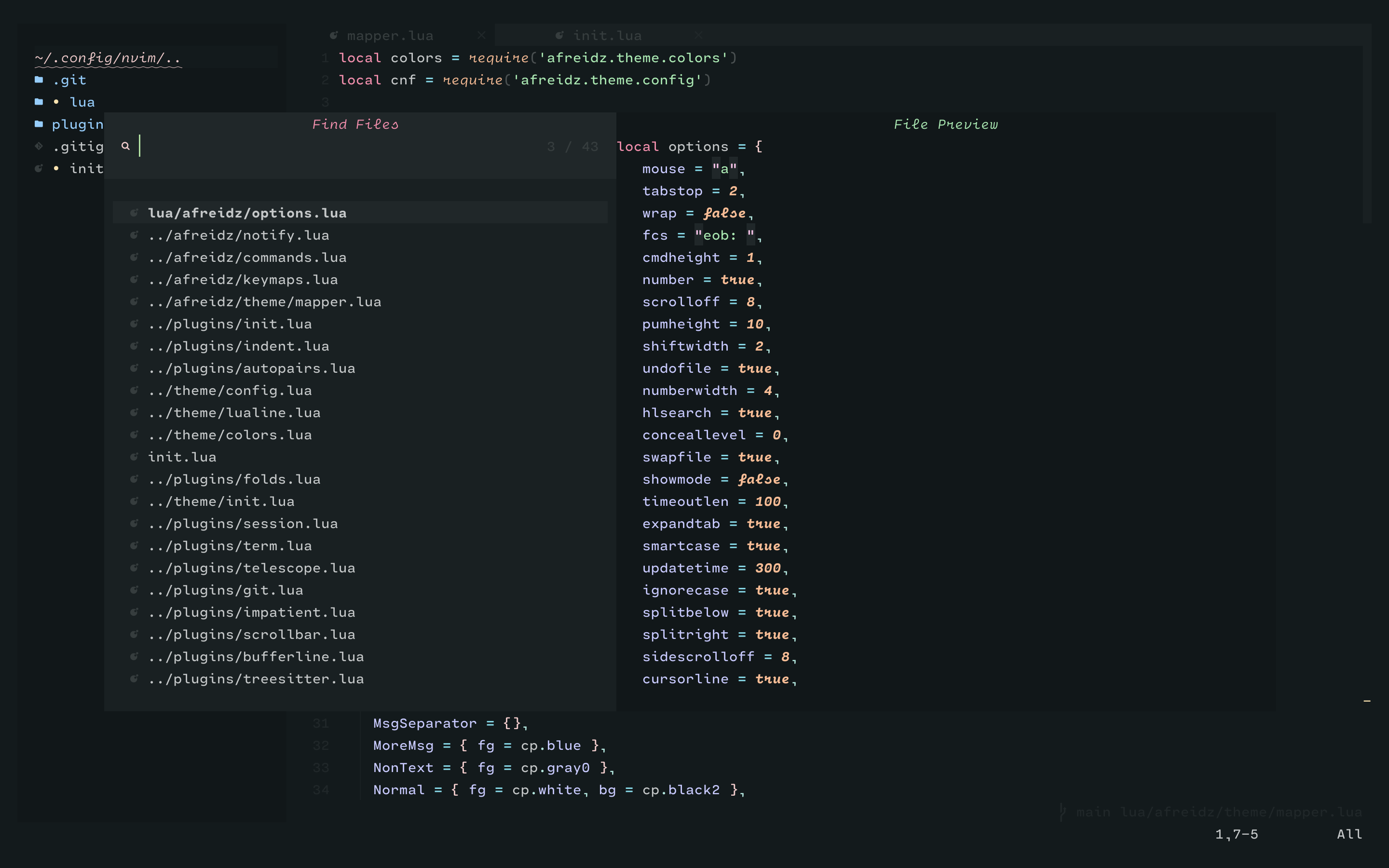
Task: Click 'scrolloff = 8' in preview
Action: [x=702, y=302]
